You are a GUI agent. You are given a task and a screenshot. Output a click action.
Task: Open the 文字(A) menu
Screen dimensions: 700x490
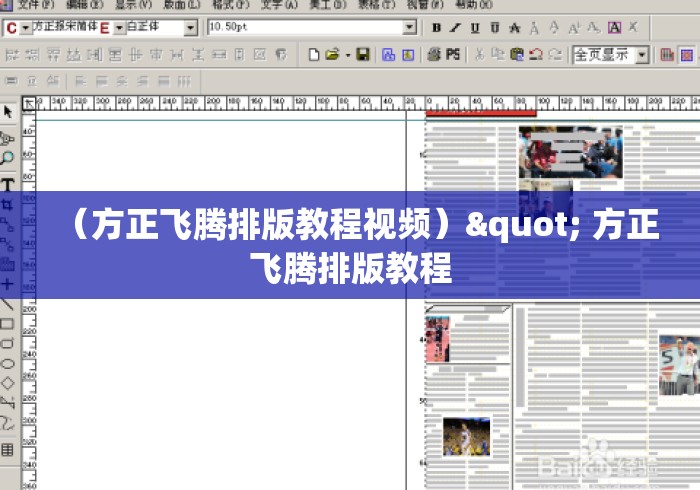pos(279,4)
